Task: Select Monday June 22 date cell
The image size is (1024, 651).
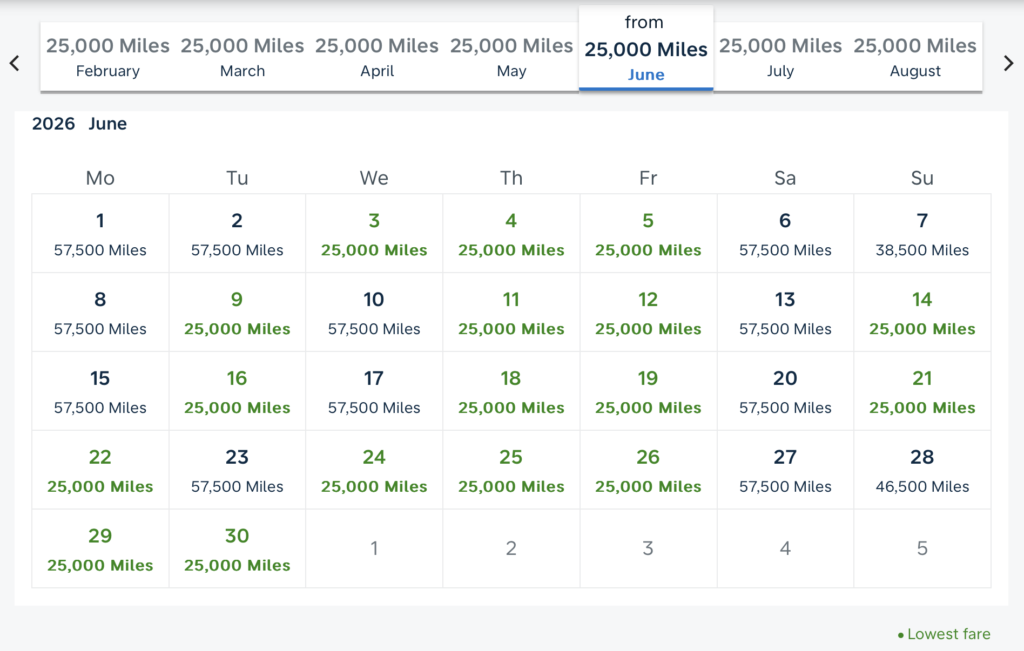Action: click(100, 471)
